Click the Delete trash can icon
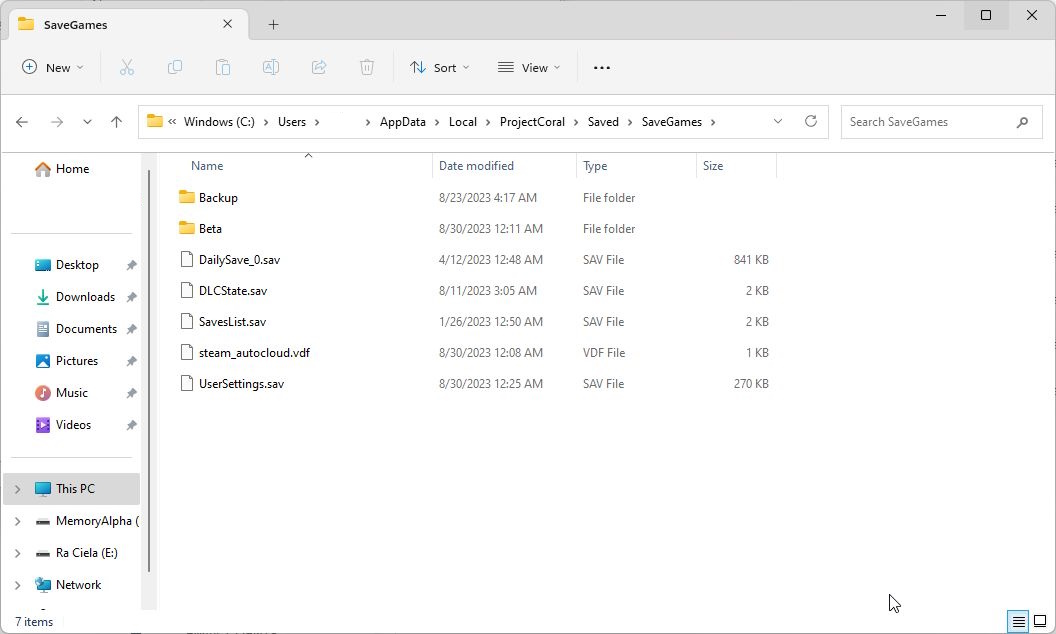The image size is (1056, 634). click(367, 67)
